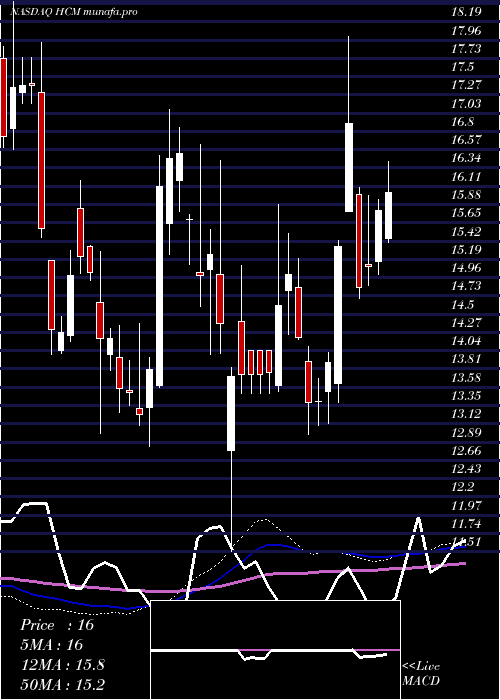Click the NASDAQ HCM munafa.pro chart title
The image size is (500, 700).
[x=74, y=12]
